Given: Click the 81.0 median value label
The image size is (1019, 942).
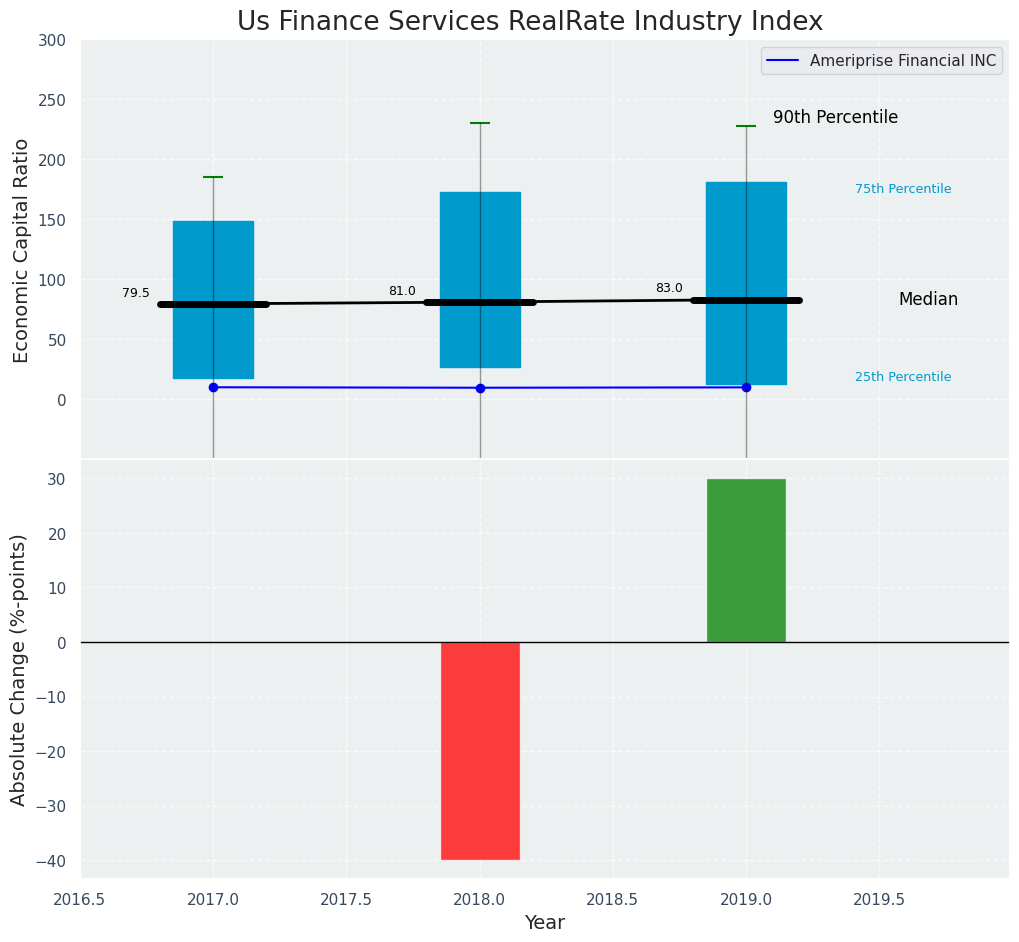Looking at the screenshot, I should [x=402, y=291].
